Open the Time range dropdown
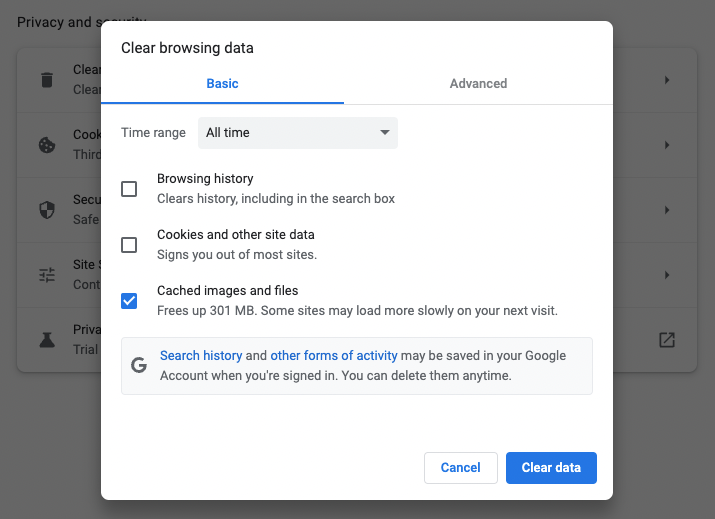The image size is (715, 519). pyautogui.click(x=298, y=133)
